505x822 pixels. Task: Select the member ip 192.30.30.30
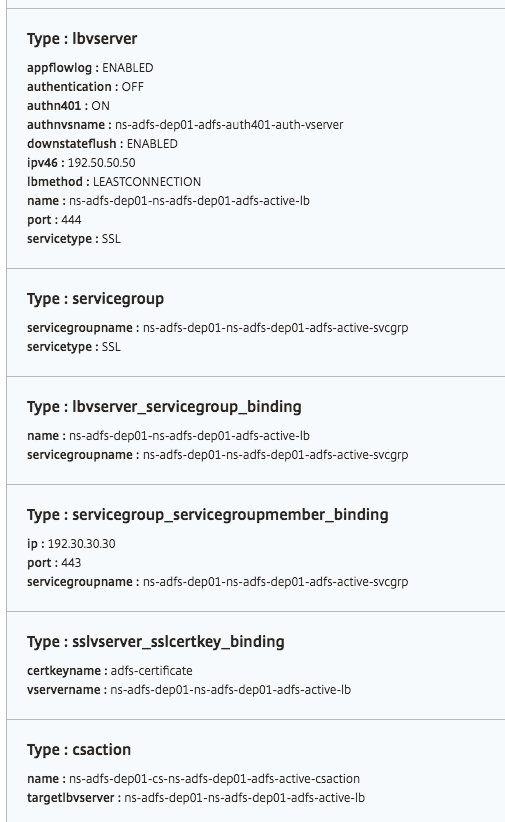[81, 544]
